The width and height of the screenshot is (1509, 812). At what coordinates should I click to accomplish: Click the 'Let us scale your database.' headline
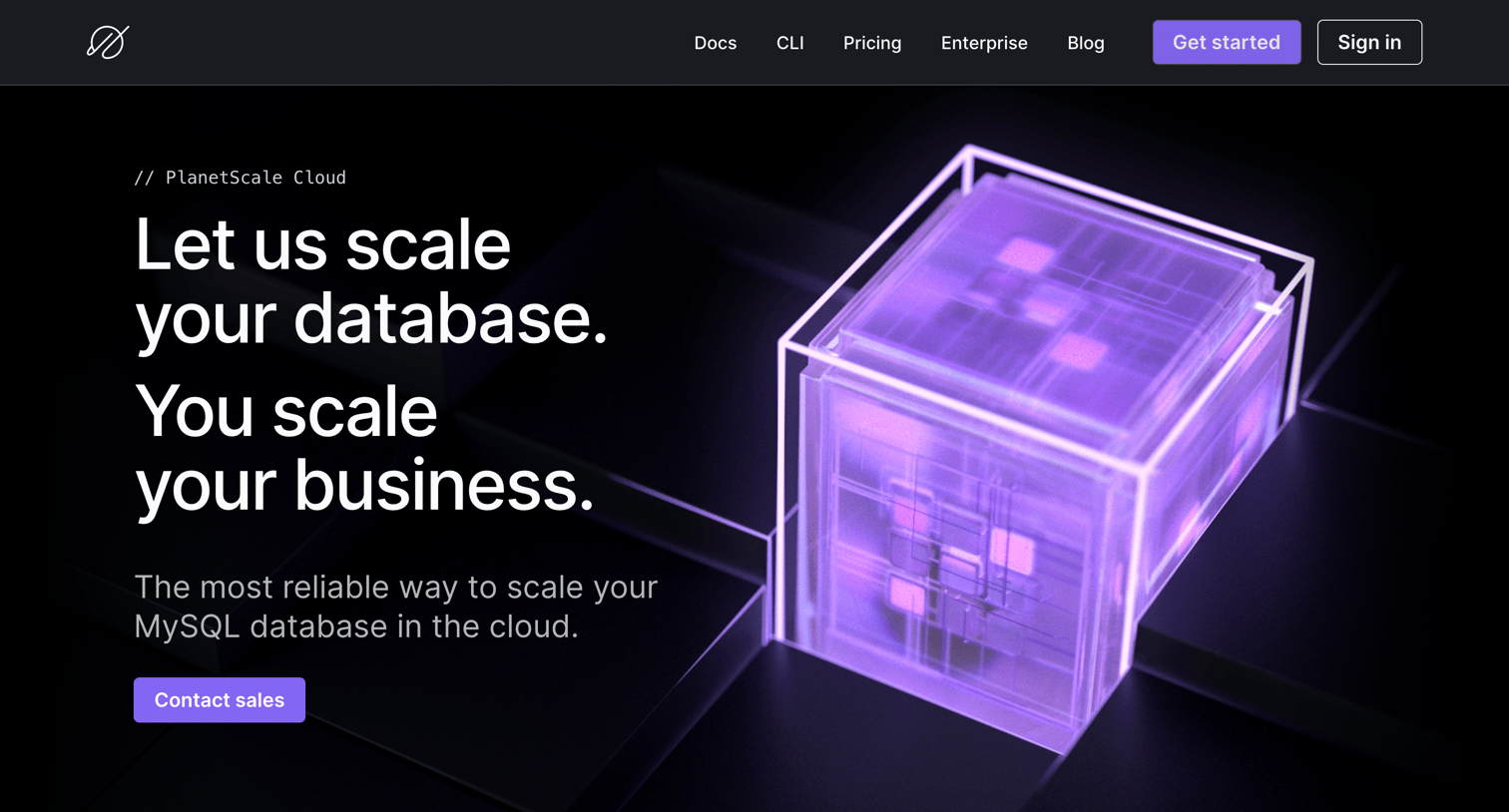tap(371, 282)
